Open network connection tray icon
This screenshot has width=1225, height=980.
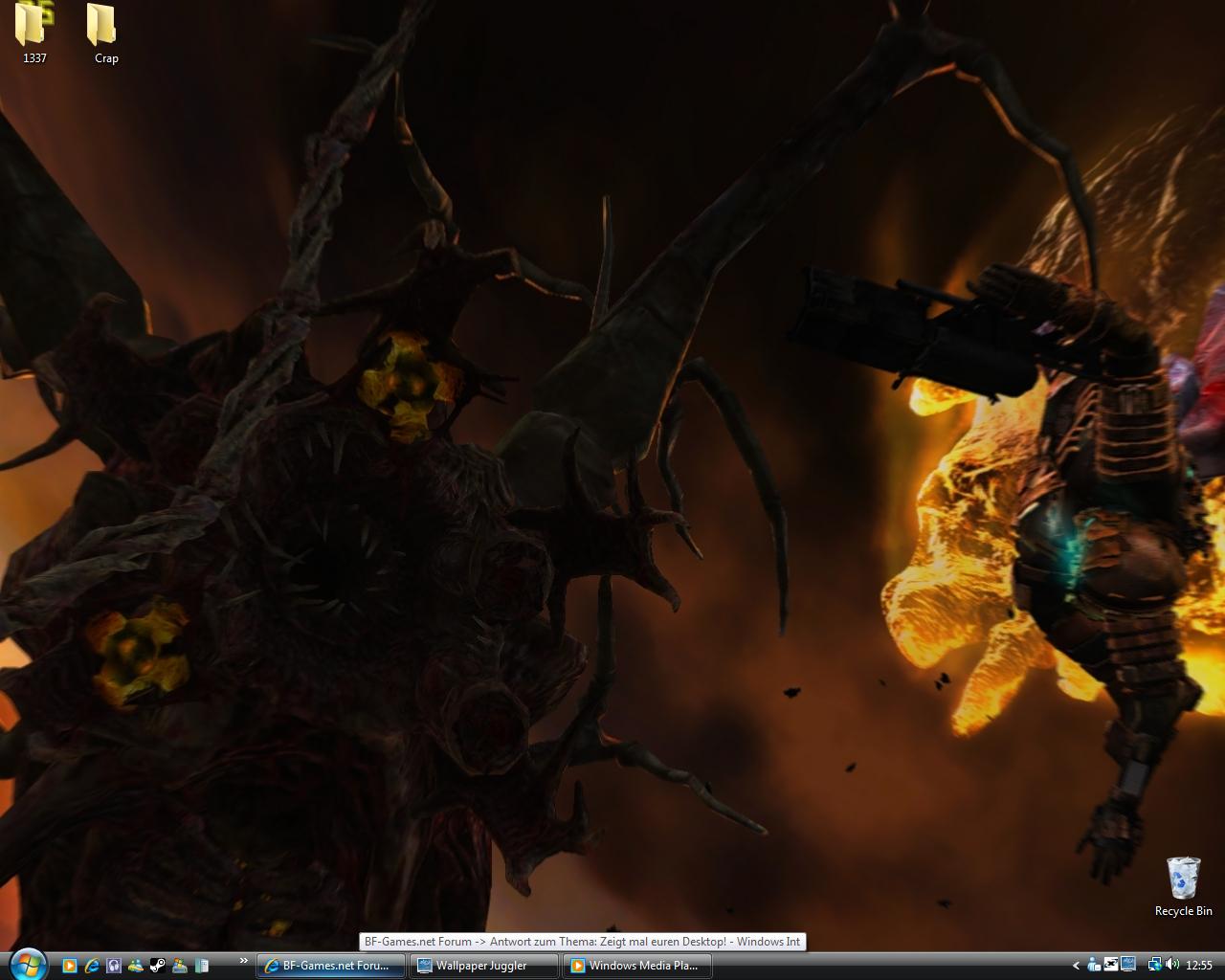click(x=1155, y=965)
